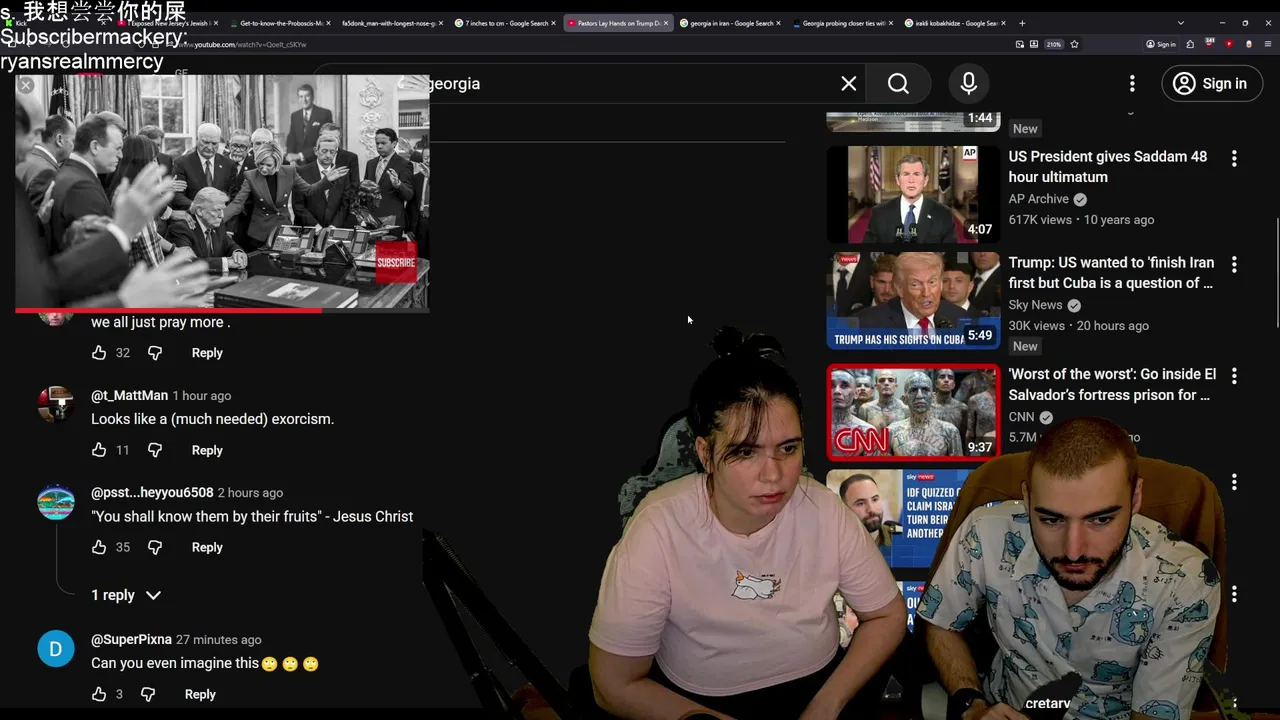The height and width of the screenshot is (720, 1280).
Task: Close the '7 inches to cm' tab
Action: pos(553,23)
